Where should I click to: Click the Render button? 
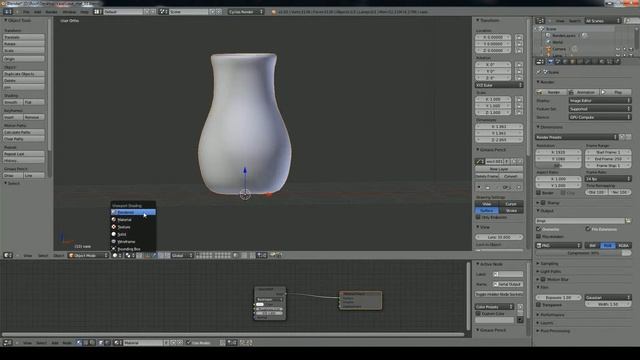[x=551, y=92]
